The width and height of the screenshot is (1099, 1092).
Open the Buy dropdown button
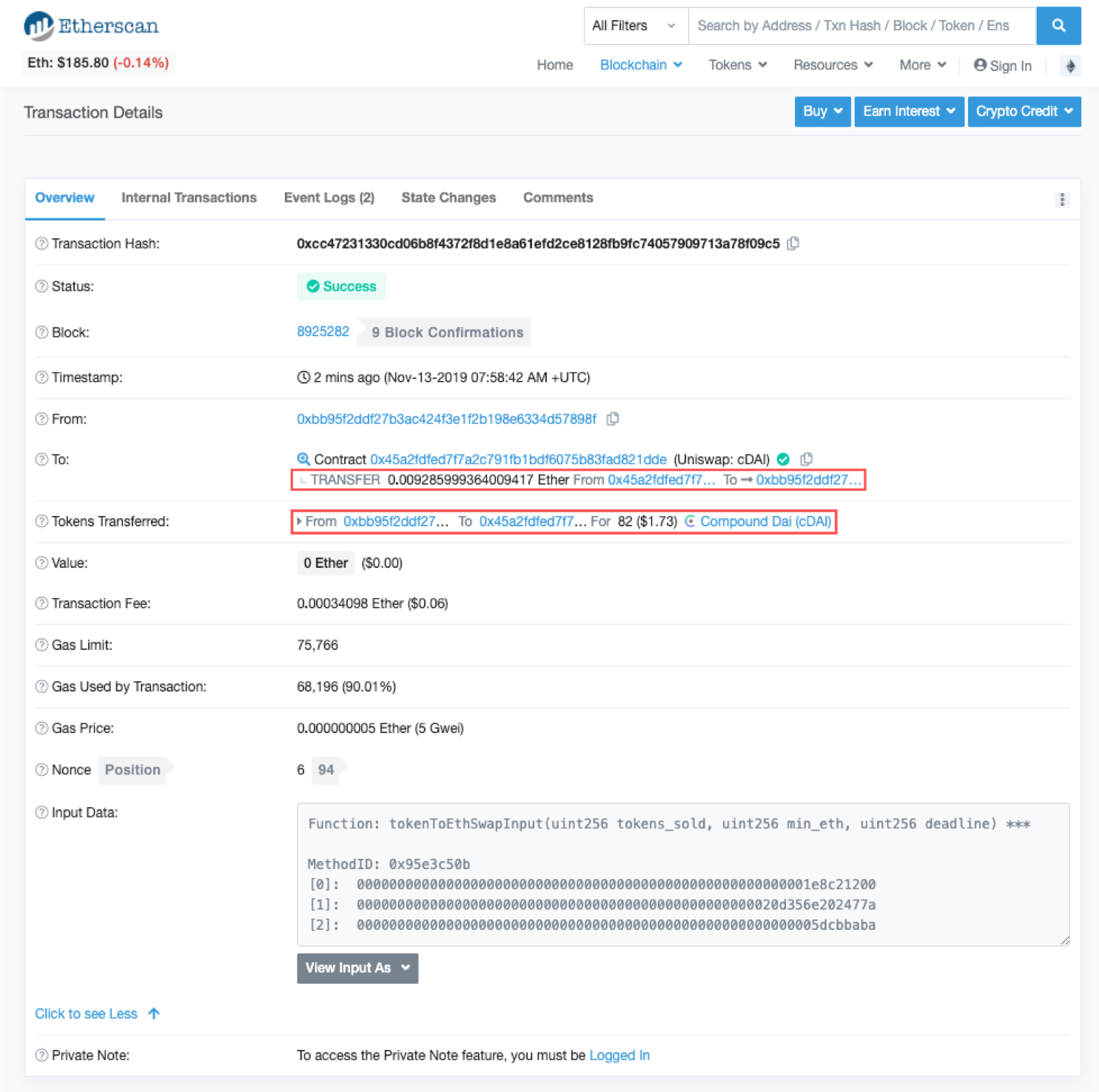coord(822,112)
